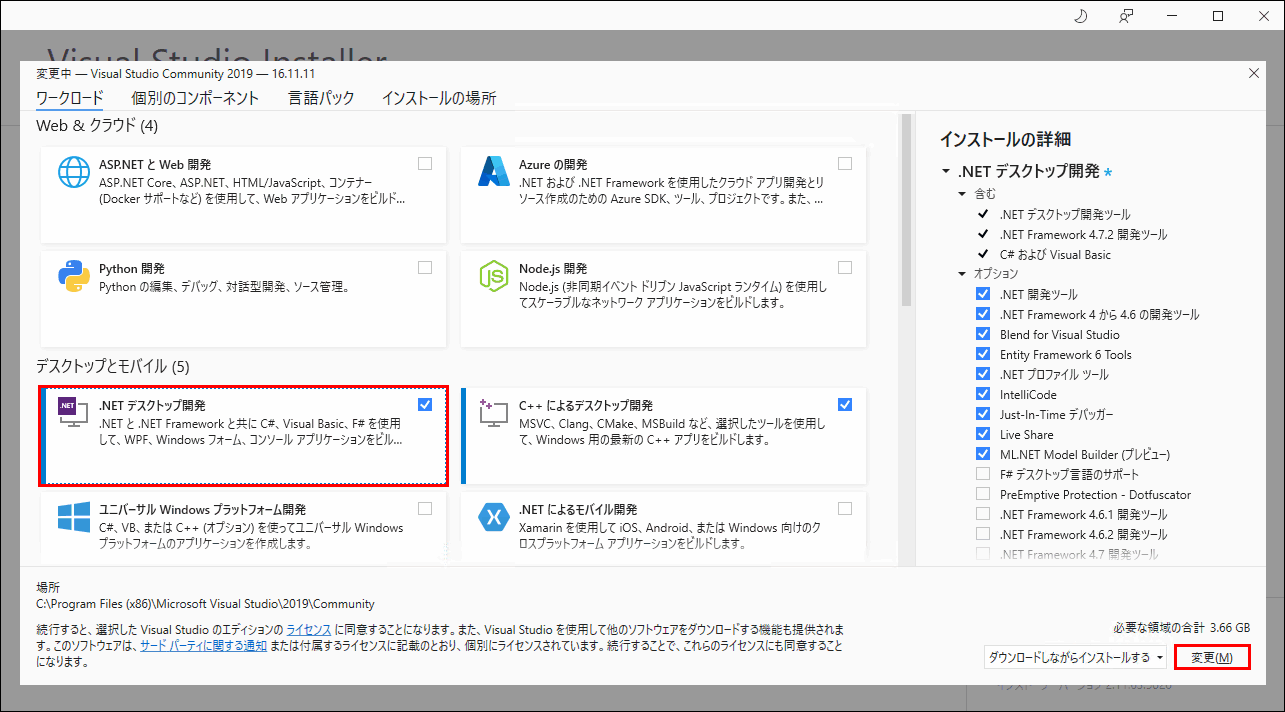
Task: Close the modify dialog with X
Action: 1254,73
